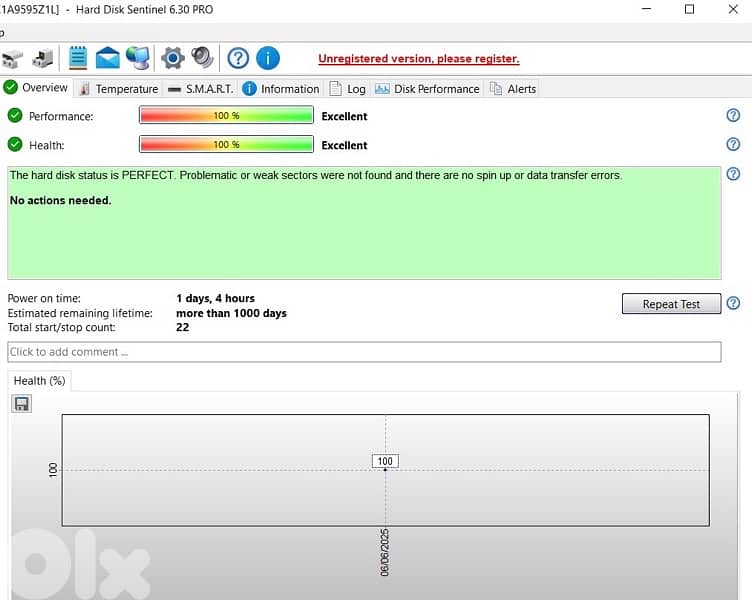The image size is (752, 600).
Task: Click the Repeat Test button
Action: tap(671, 304)
